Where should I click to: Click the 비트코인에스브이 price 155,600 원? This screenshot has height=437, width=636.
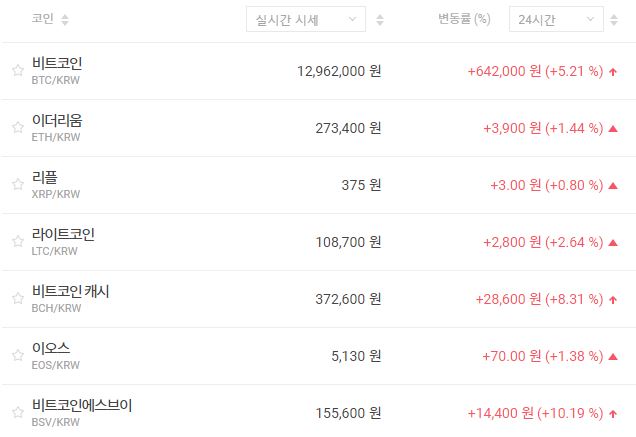[x=339, y=412]
